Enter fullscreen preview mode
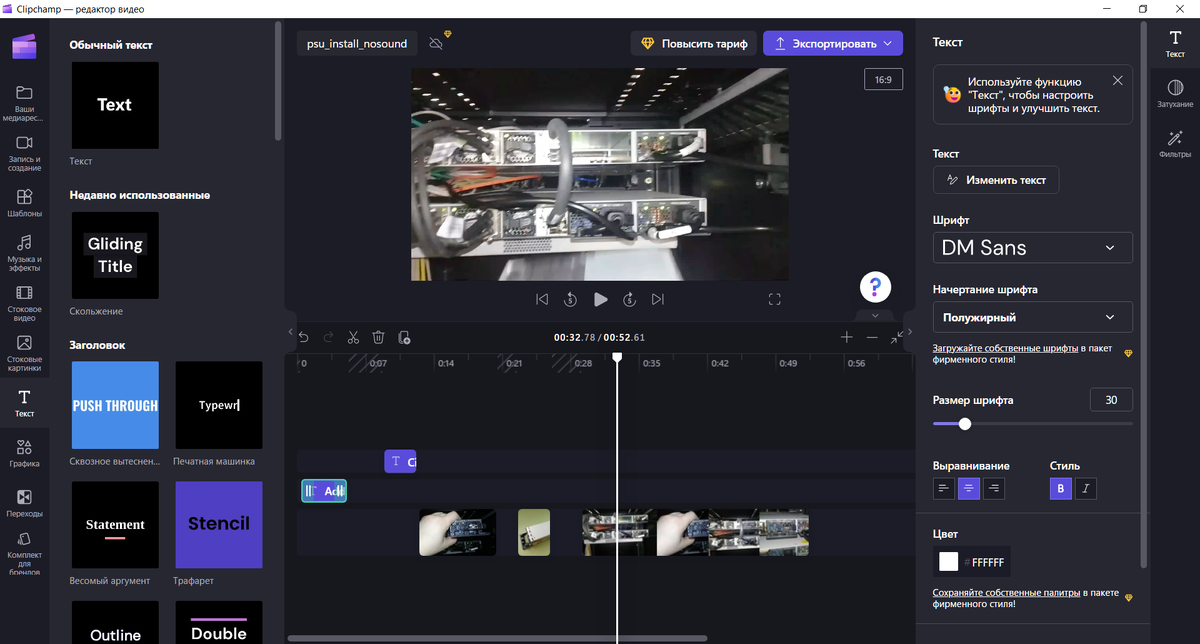The width and height of the screenshot is (1200, 644). click(x=774, y=299)
